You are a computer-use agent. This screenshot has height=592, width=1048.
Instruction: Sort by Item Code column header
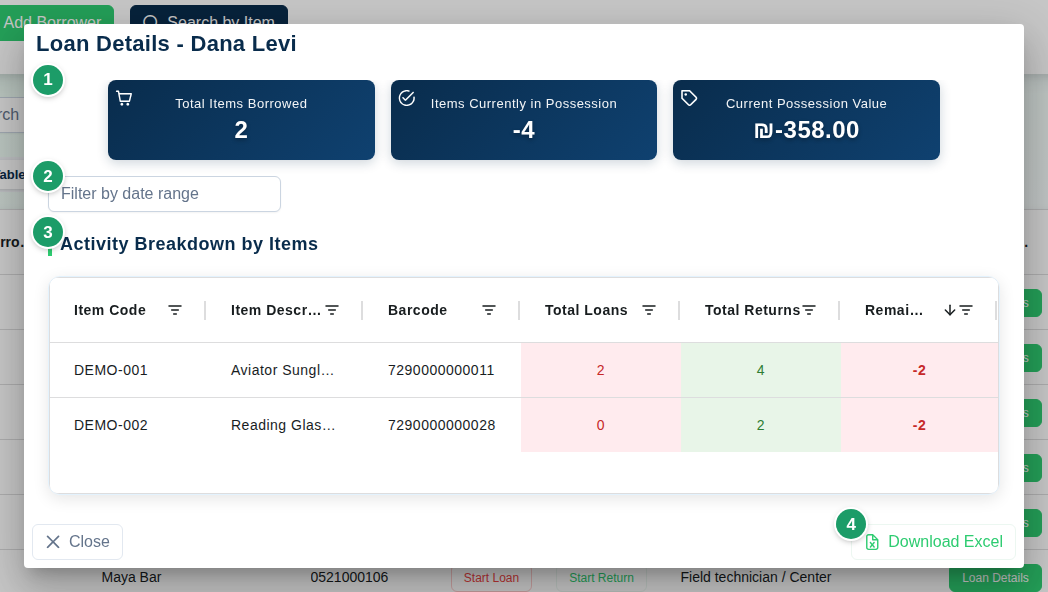point(110,310)
